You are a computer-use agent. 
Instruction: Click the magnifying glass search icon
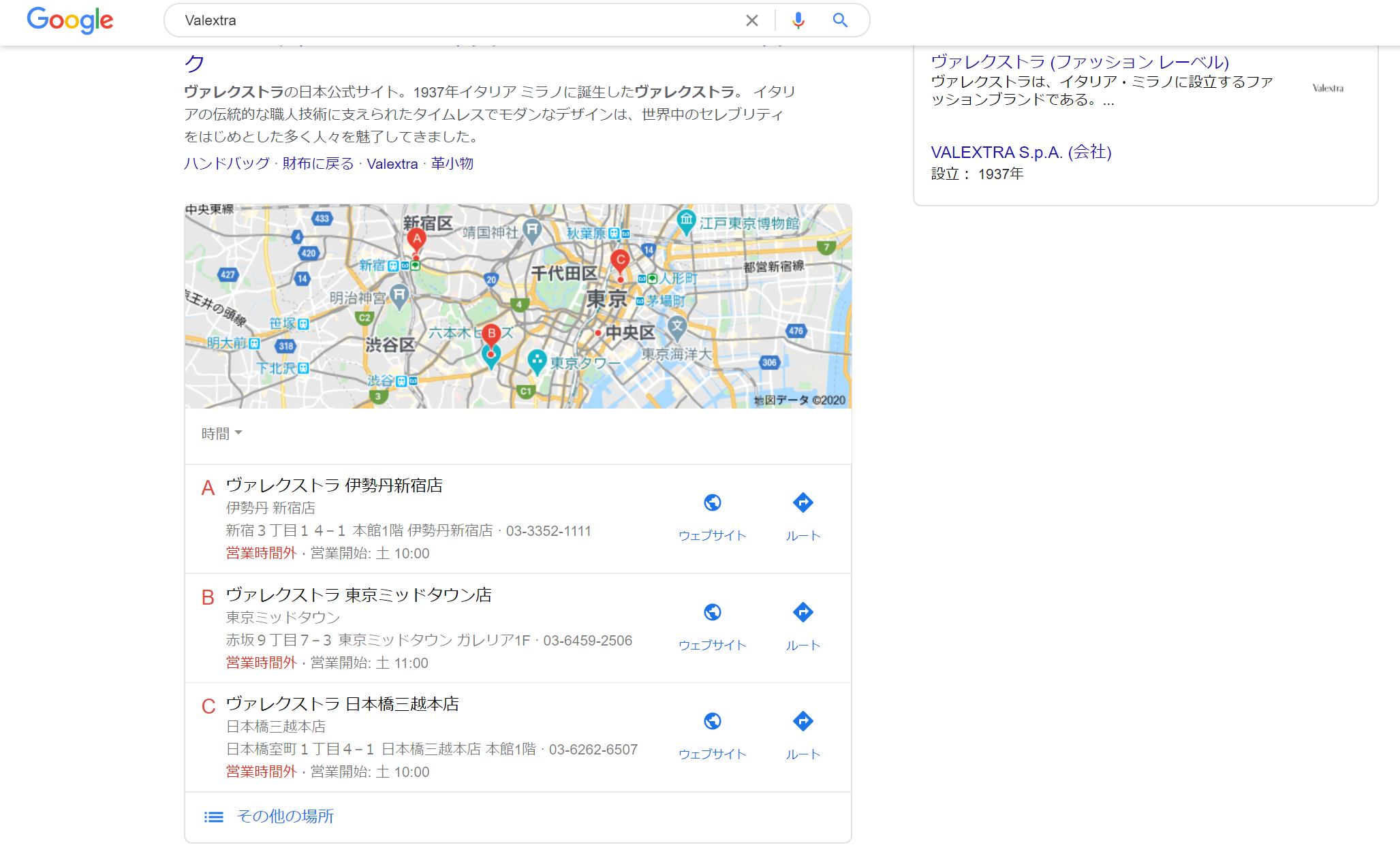coord(840,20)
